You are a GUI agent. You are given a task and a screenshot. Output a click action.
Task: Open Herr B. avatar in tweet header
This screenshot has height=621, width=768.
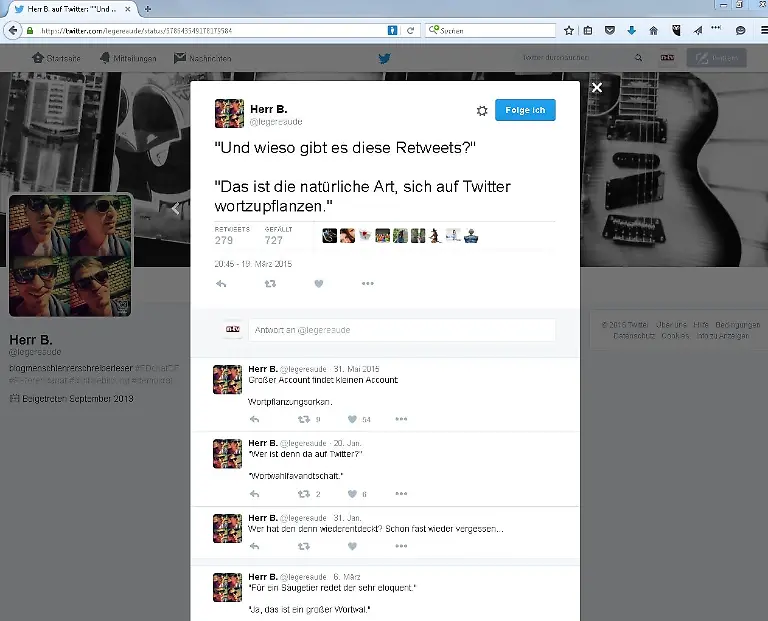(x=229, y=113)
